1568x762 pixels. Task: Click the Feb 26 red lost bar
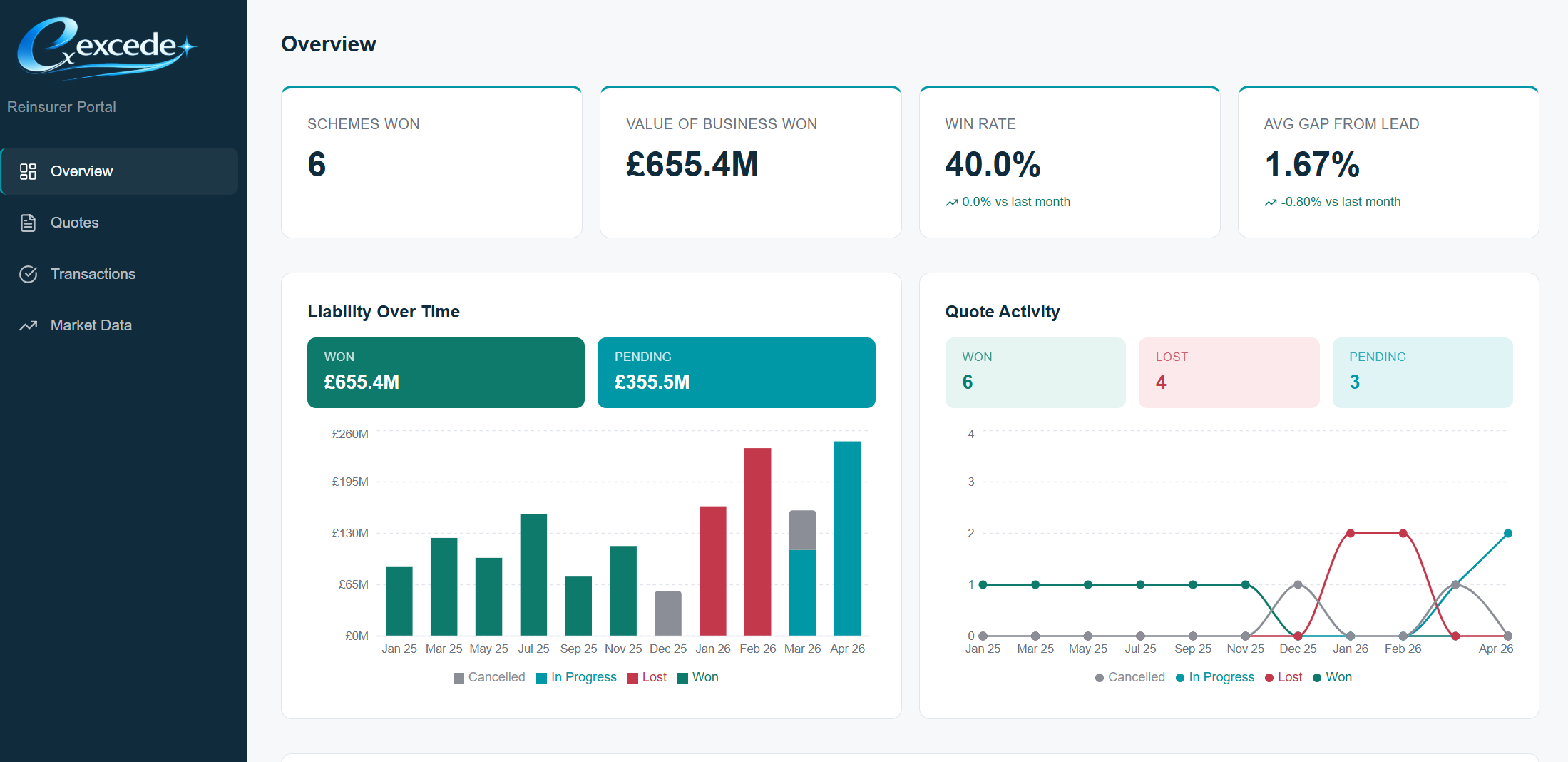[x=758, y=542]
